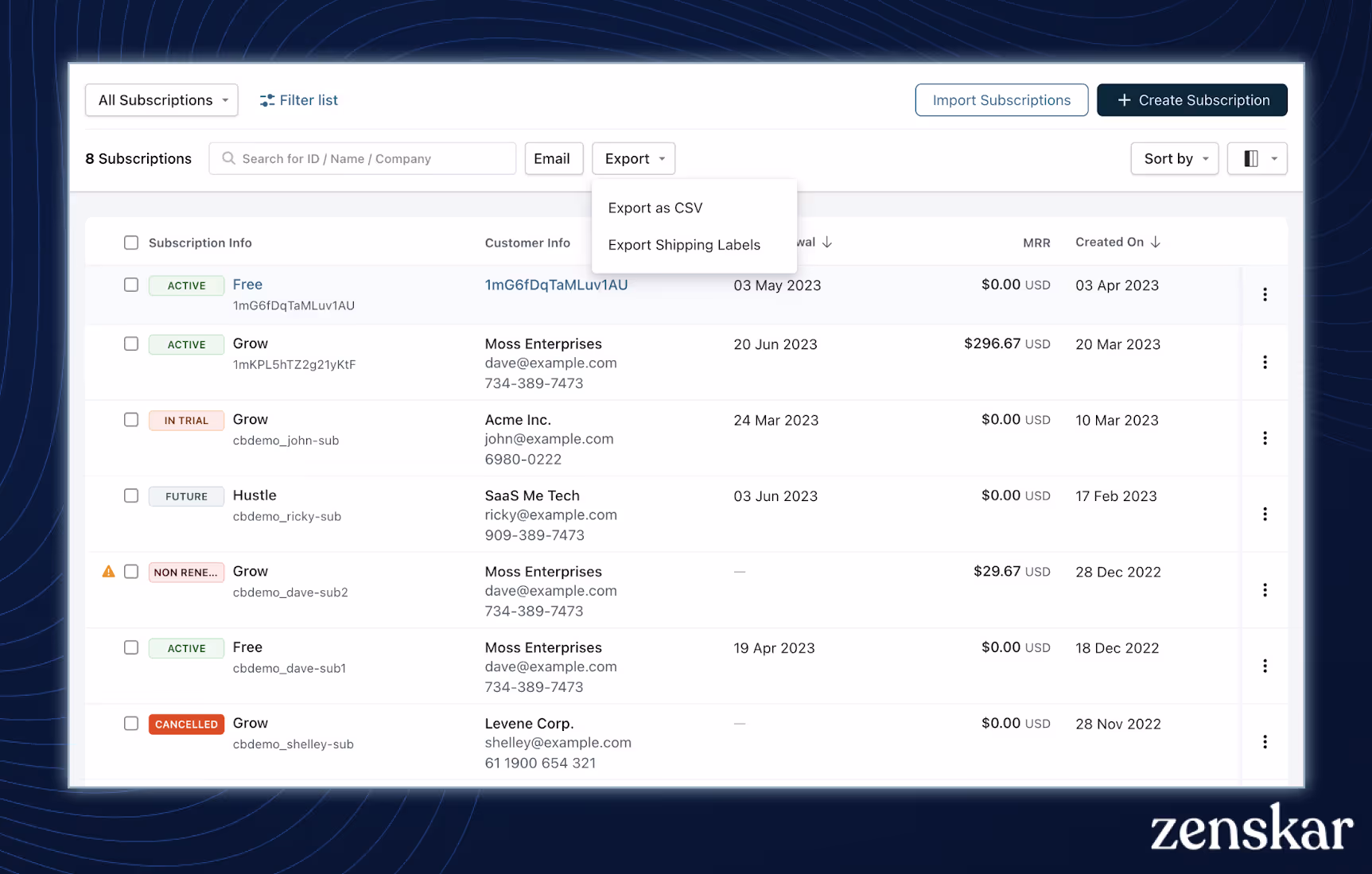Click the FUTURE status badge
This screenshot has width=1372, height=874.
click(186, 496)
